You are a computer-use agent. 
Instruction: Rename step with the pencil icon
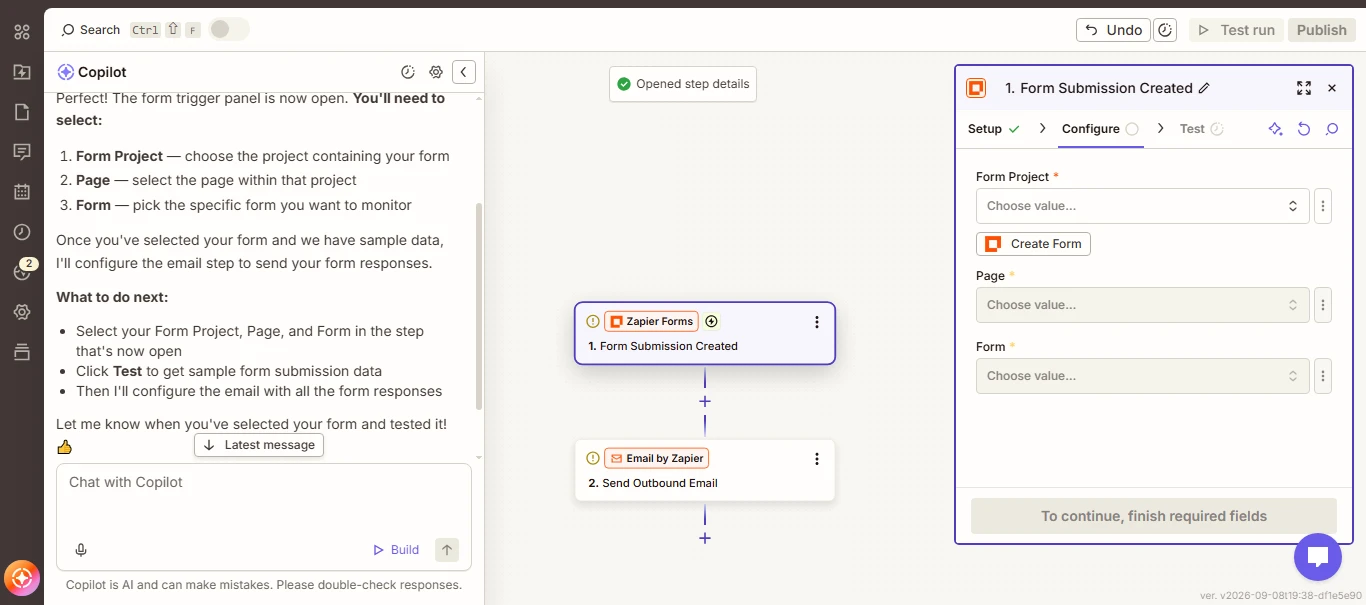click(x=1204, y=88)
